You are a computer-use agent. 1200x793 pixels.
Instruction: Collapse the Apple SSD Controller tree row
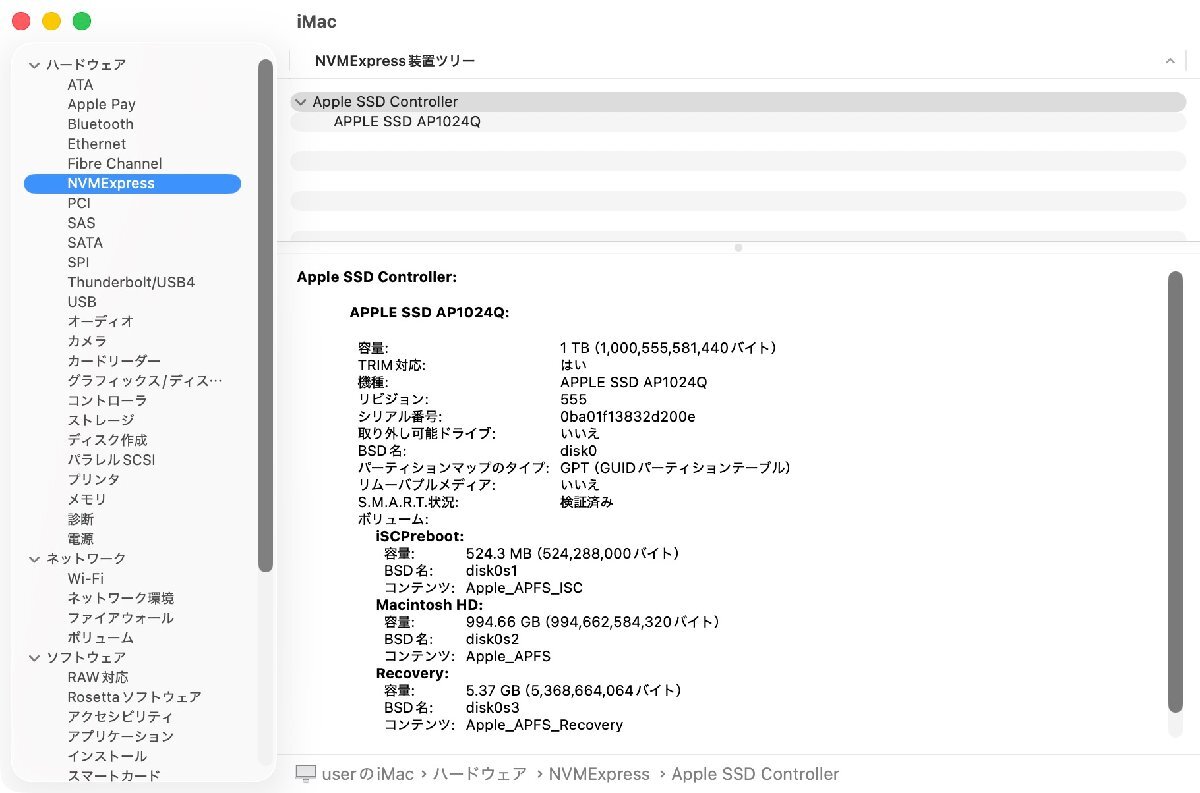coord(300,102)
